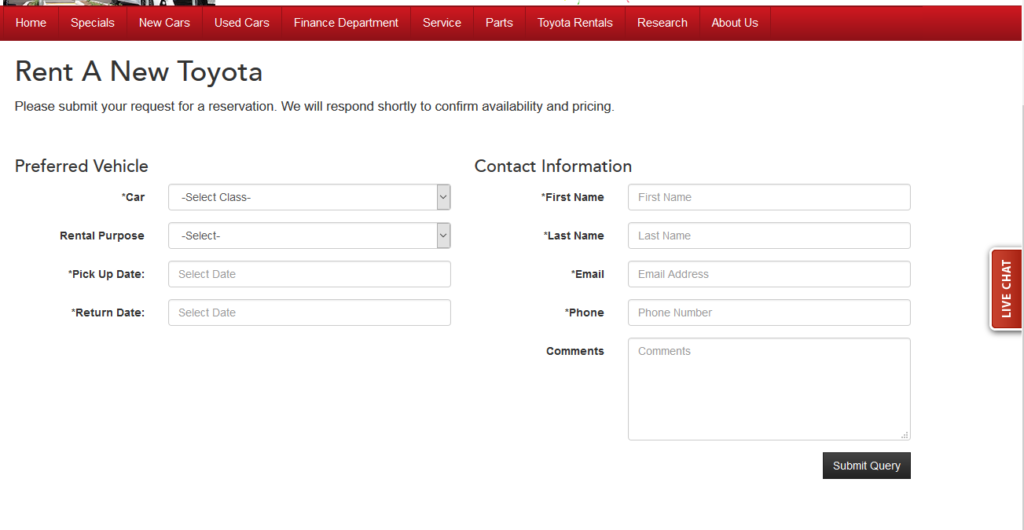The height and width of the screenshot is (530, 1024).
Task: Click the Submit Query button
Action: 867,465
